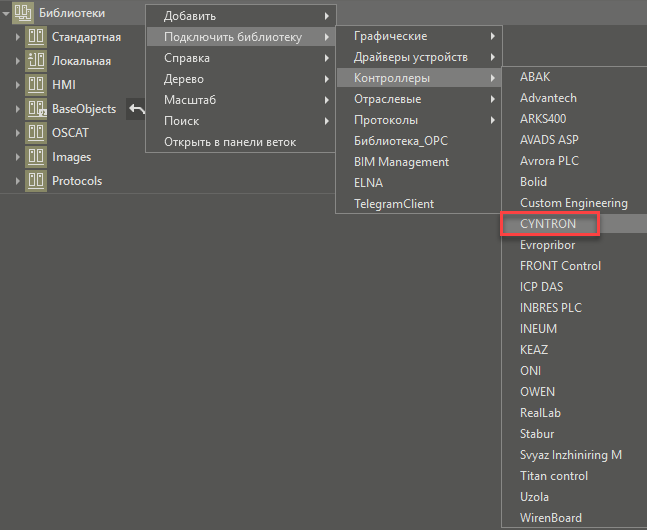
Task: Select ELNA library entry
Action: click(x=419, y=183)
